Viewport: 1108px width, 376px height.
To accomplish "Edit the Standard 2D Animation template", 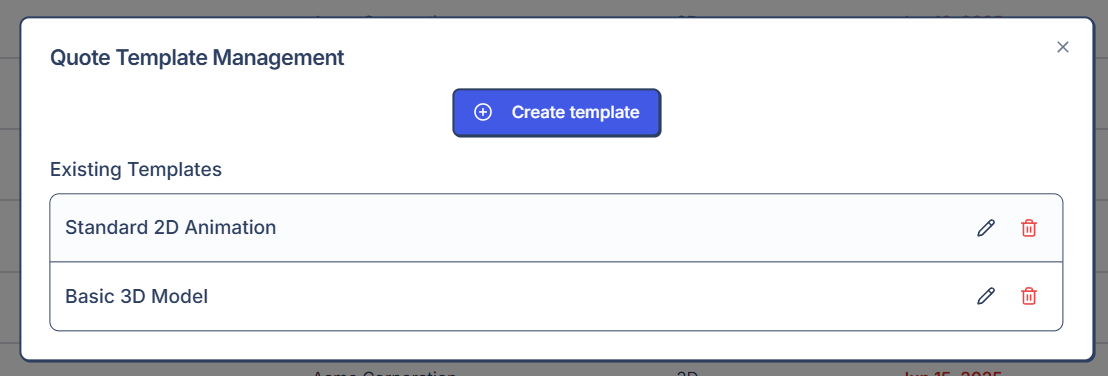I will tap(986, 228).
